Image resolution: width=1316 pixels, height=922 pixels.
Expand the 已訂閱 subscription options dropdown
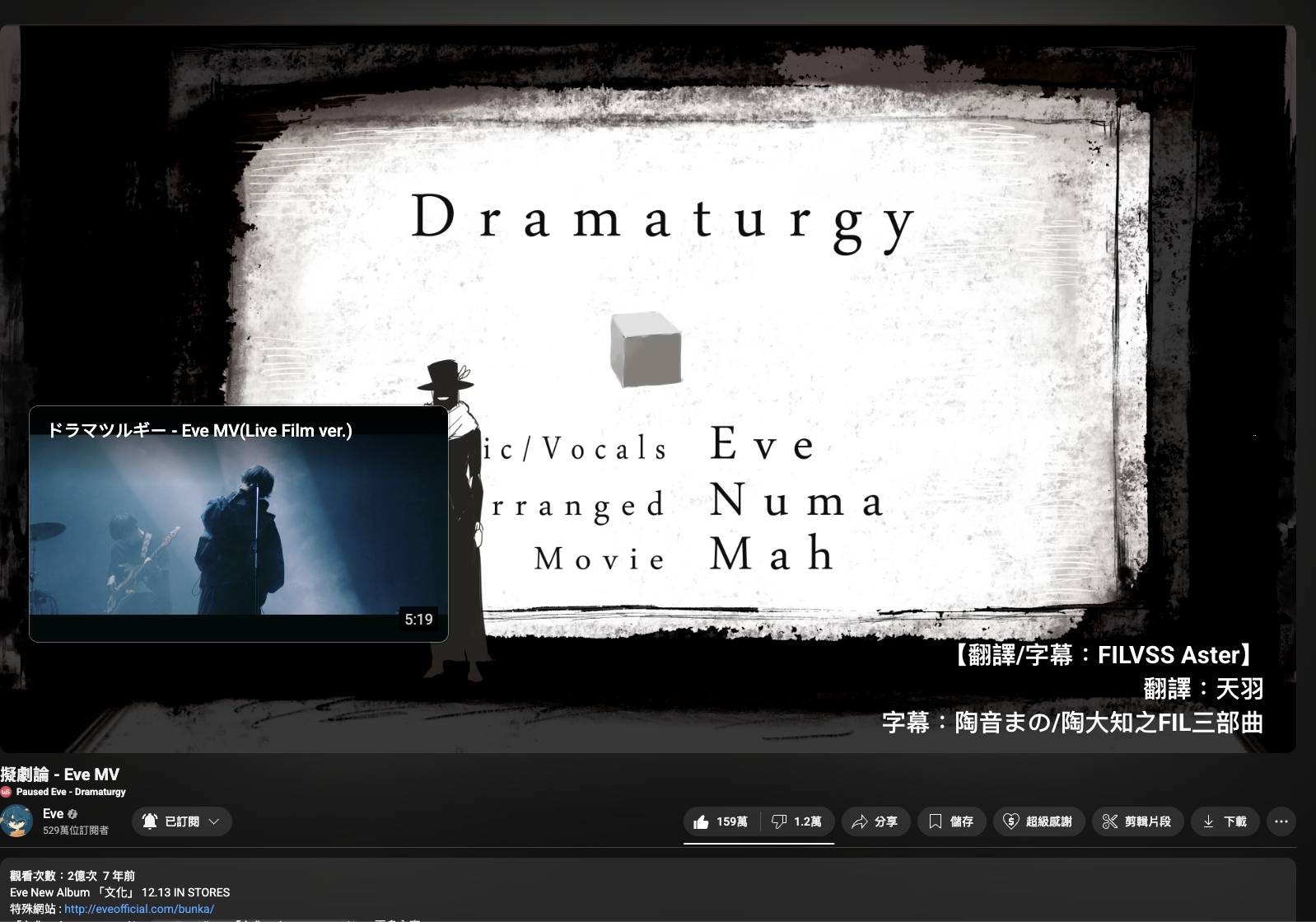click(x=182, y=821)
